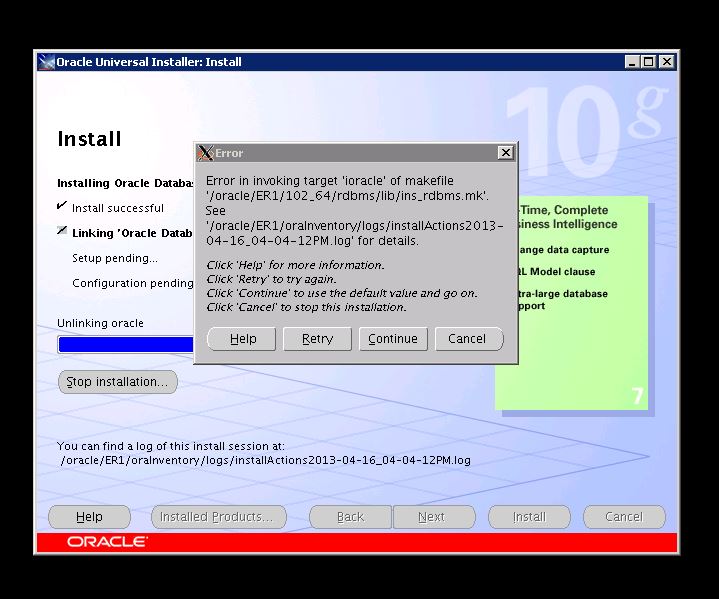Click the number 7 in green panel
The height and width of the screenshot is (599, 719).
[638, 396]
